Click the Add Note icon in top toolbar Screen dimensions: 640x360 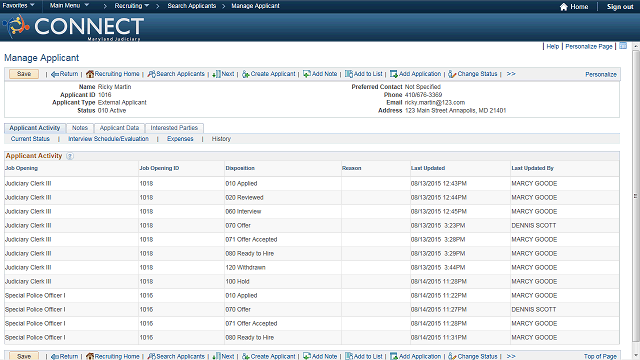307,74
